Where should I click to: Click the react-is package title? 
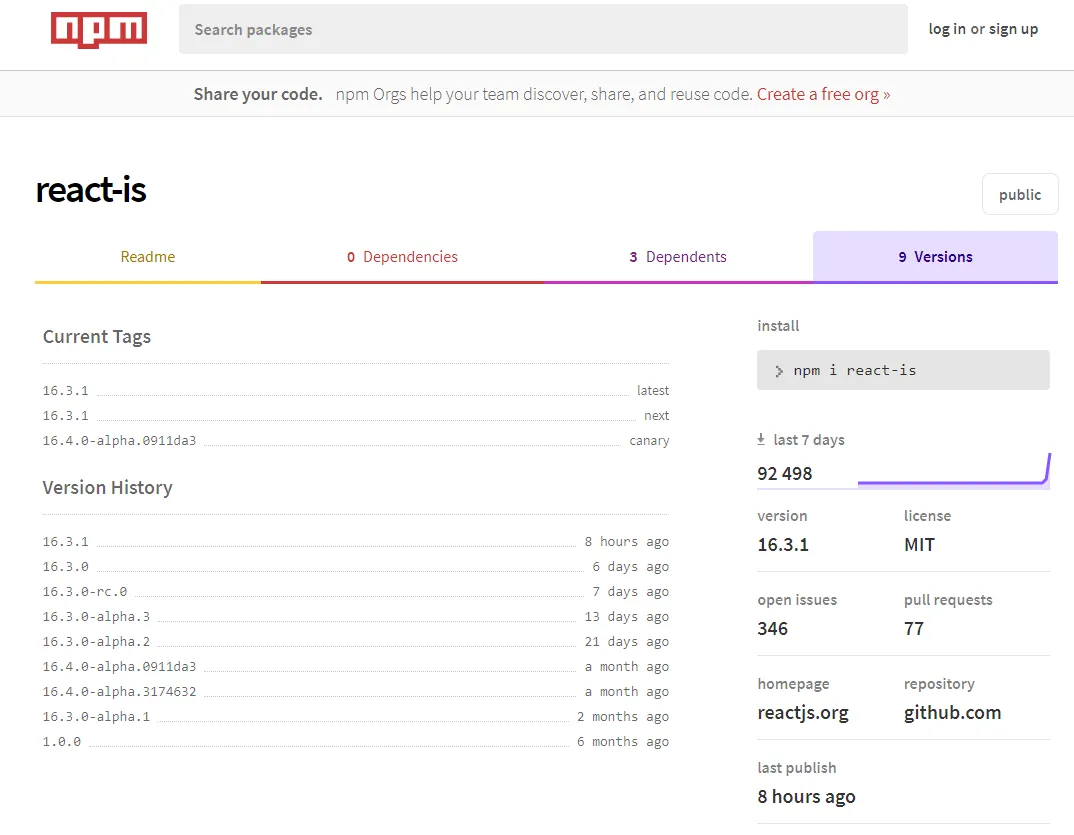(91, 190)
